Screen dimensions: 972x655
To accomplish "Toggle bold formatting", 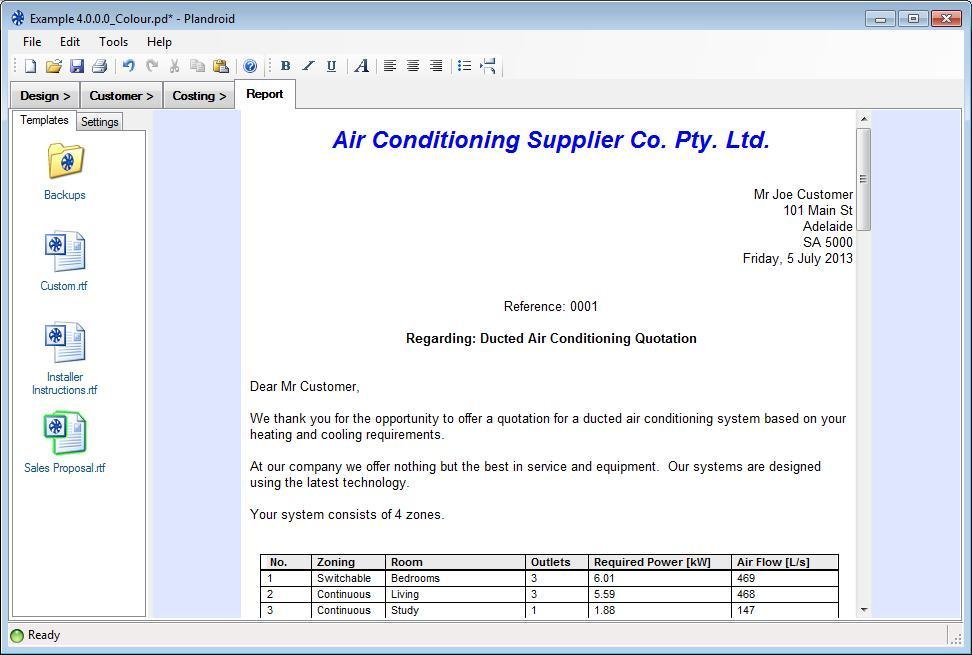I will click(x=285, y=66).
